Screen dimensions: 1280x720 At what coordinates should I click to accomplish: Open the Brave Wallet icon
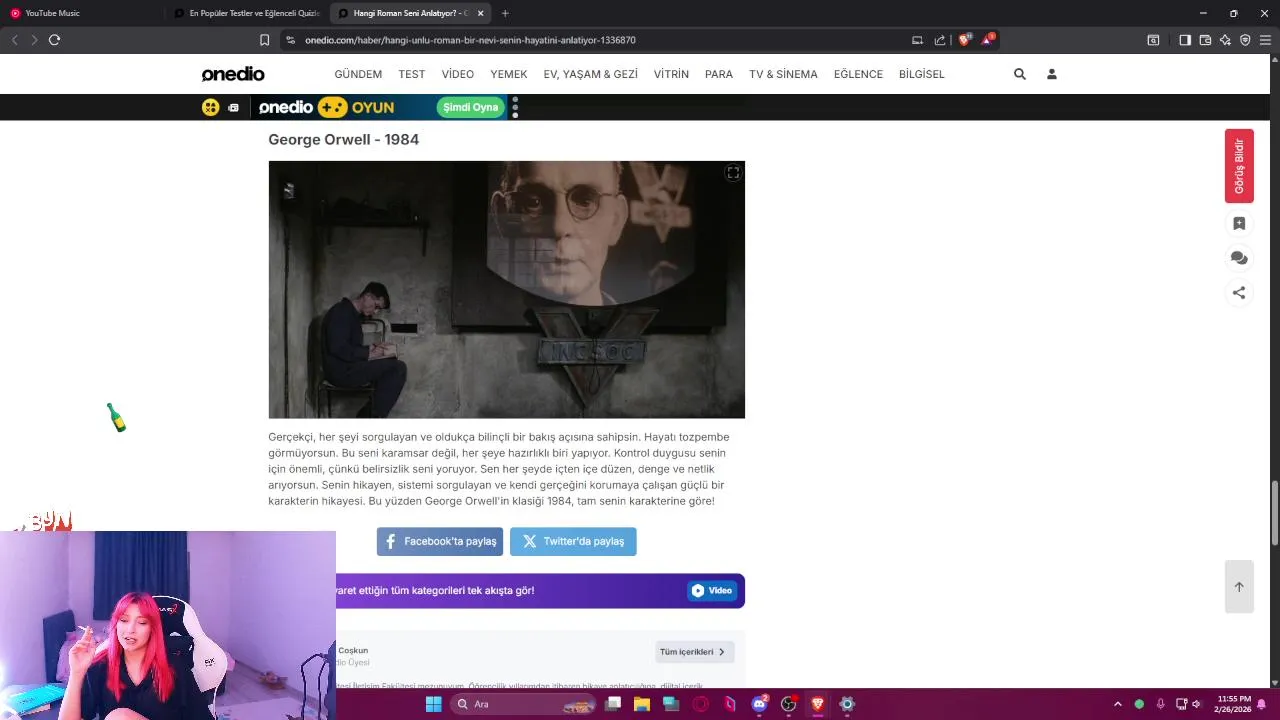click(x=1205, y=40)
